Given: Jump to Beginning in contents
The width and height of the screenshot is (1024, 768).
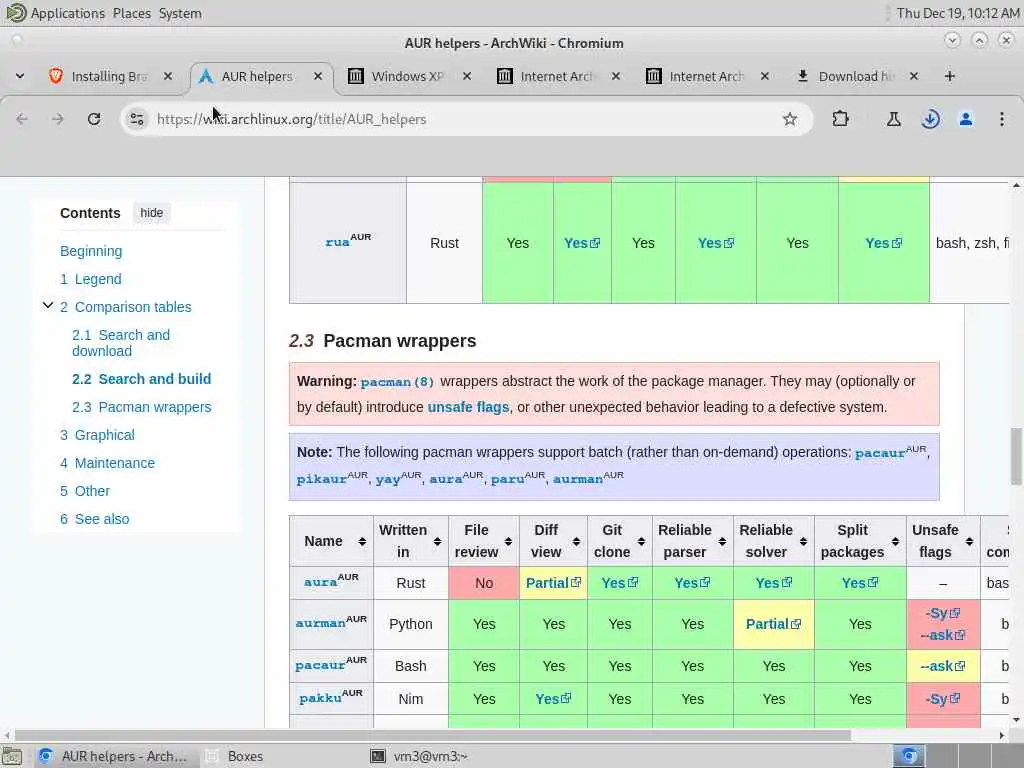Looking at the screenshot, I should pyautogui.click(x=91, y=251).
